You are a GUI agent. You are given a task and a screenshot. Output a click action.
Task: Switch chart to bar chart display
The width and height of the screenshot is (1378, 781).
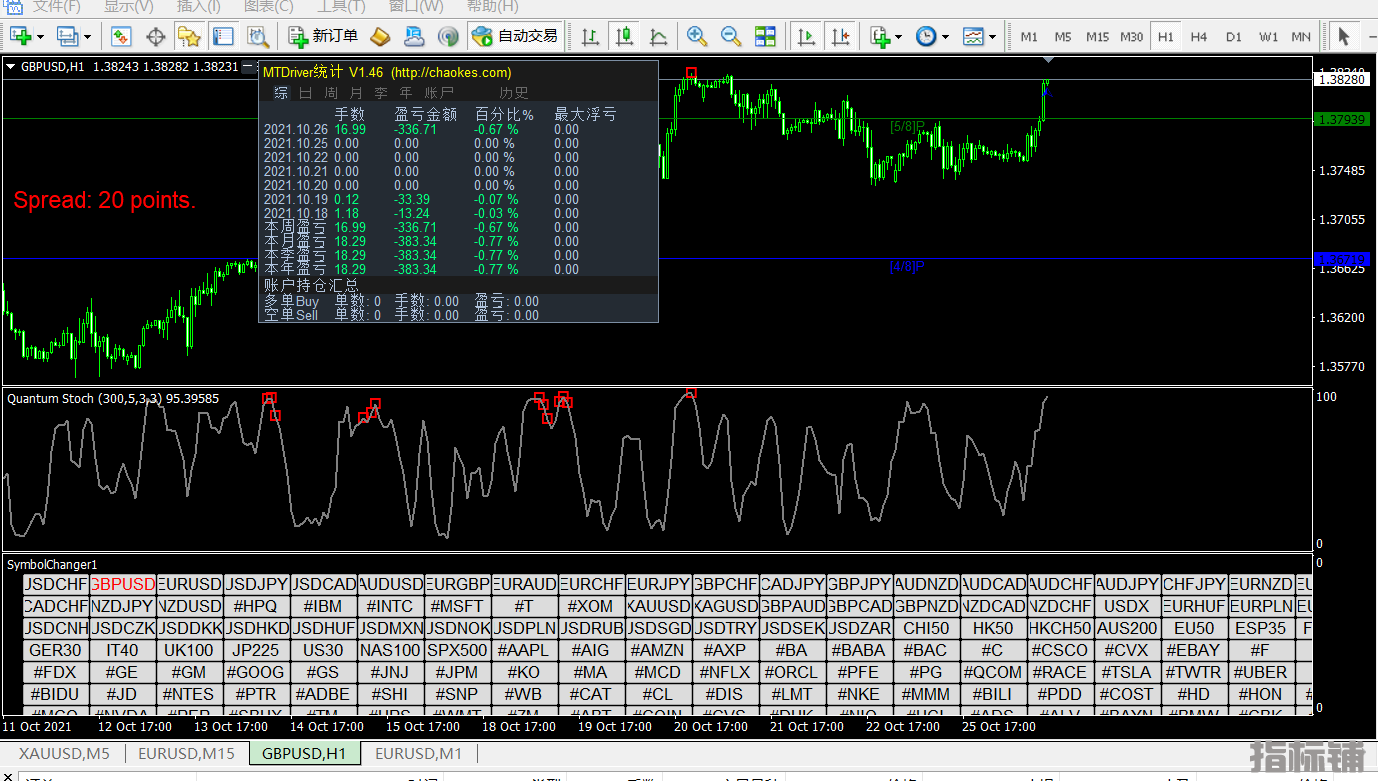tap(591, 37)
